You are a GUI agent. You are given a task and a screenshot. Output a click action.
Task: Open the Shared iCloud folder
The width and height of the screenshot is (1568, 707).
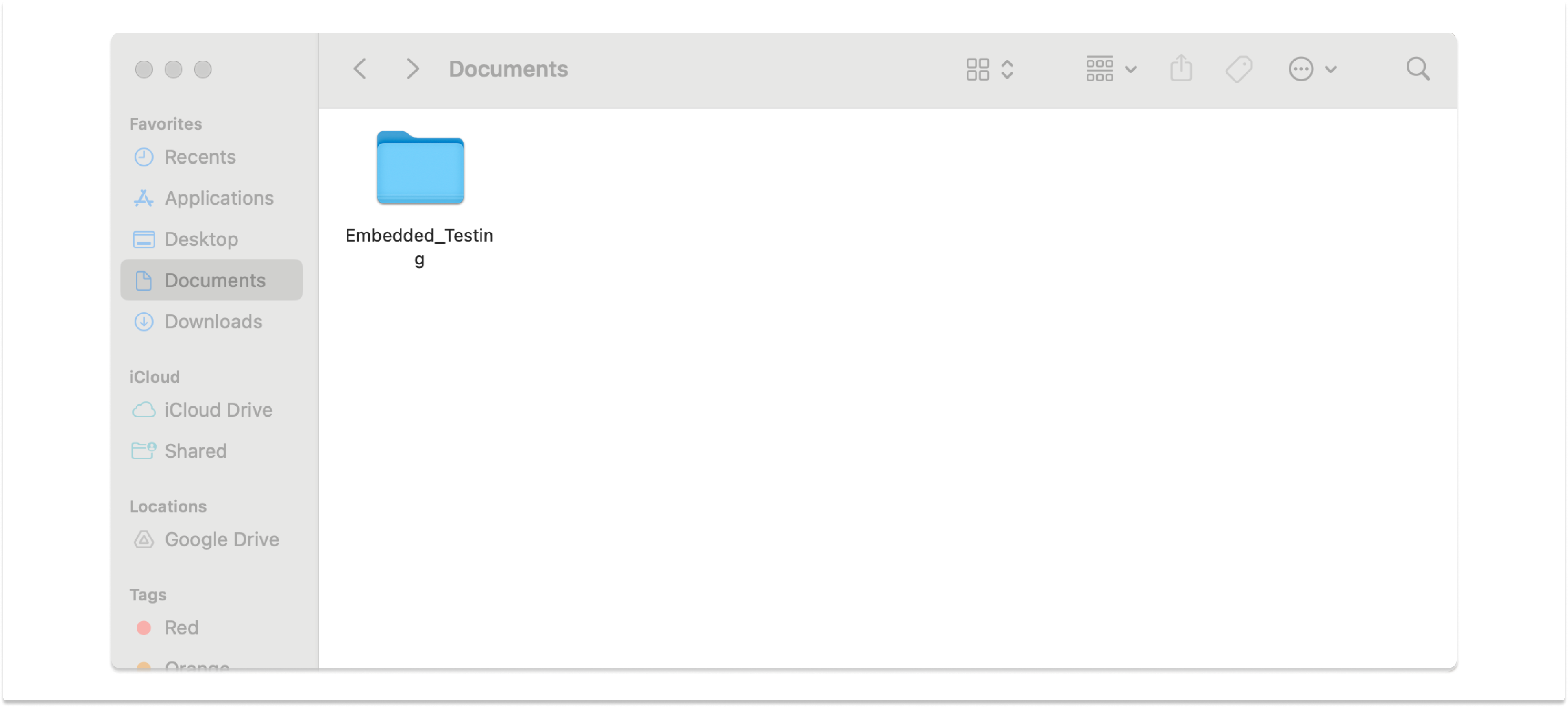click(195, 451)
